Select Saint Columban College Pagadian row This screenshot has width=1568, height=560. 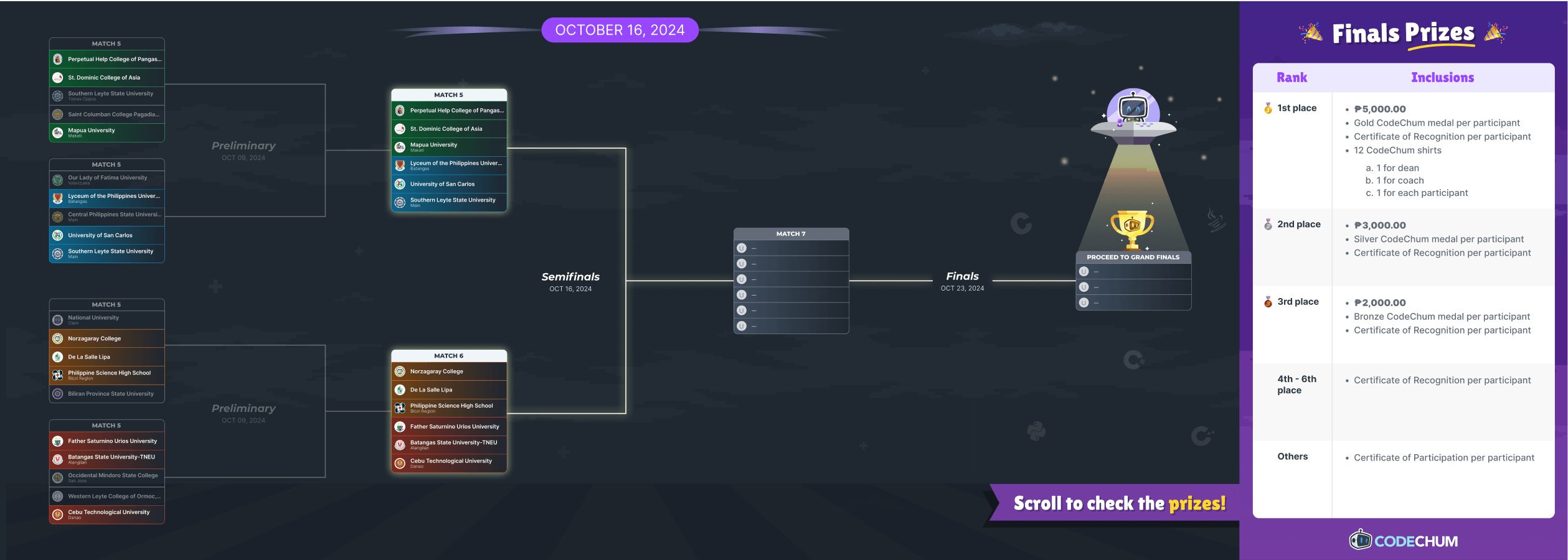pos(107,114)
